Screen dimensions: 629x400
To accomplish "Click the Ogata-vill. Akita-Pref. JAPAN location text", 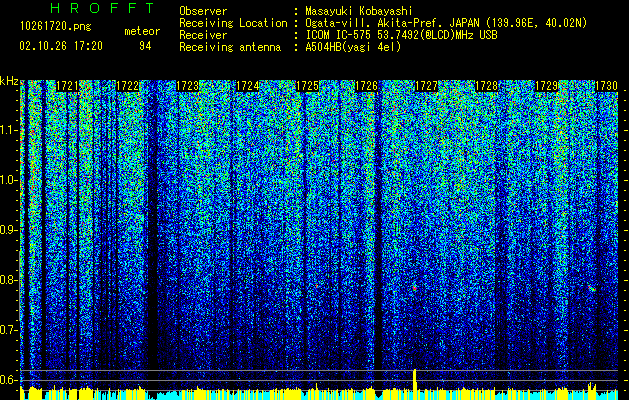I will [446, 23].
